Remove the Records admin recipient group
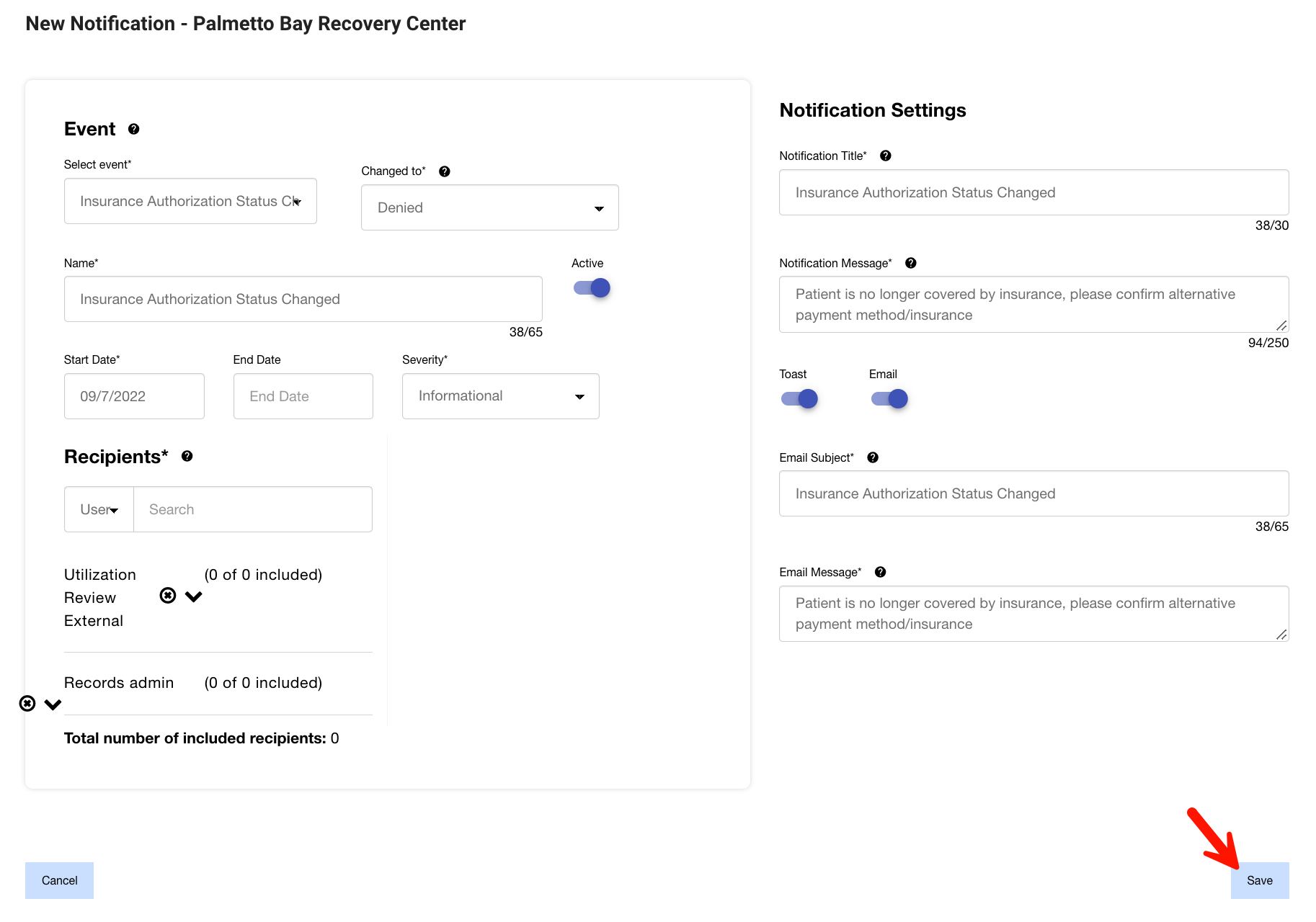This screenshot has width=1316, height=922. coord(27,704)
